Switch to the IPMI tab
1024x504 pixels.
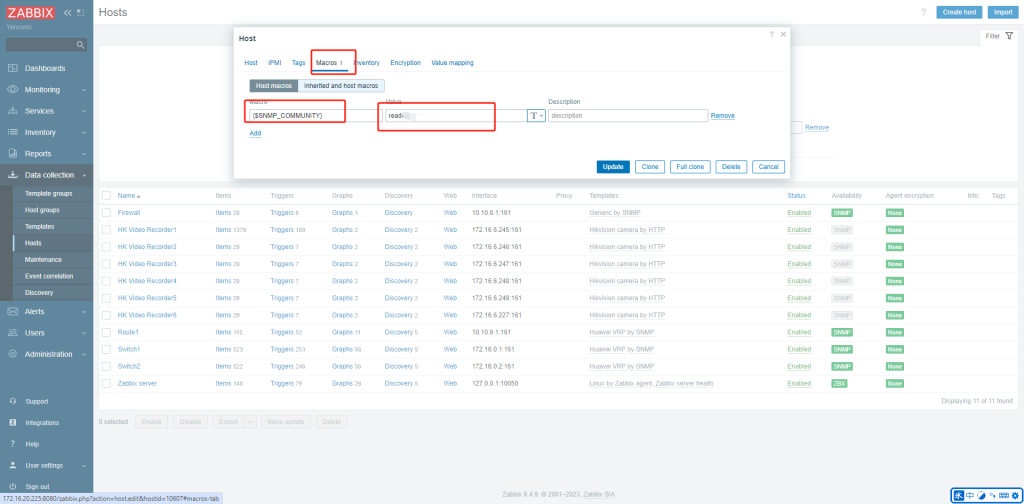(274, 63)
